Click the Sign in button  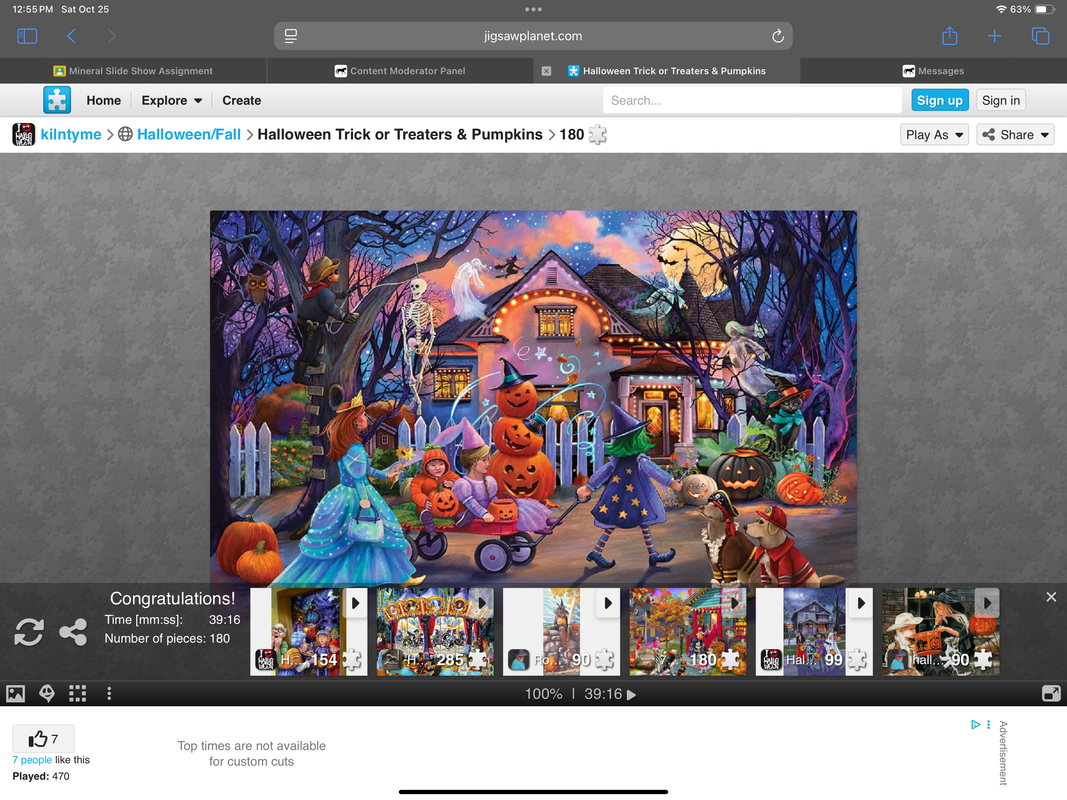[1001, 101]
